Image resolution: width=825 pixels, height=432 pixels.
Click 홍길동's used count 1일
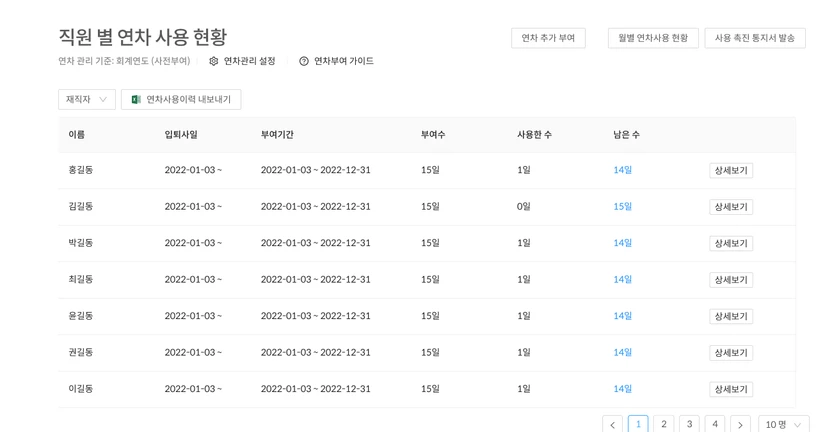(x=524, y=170)
